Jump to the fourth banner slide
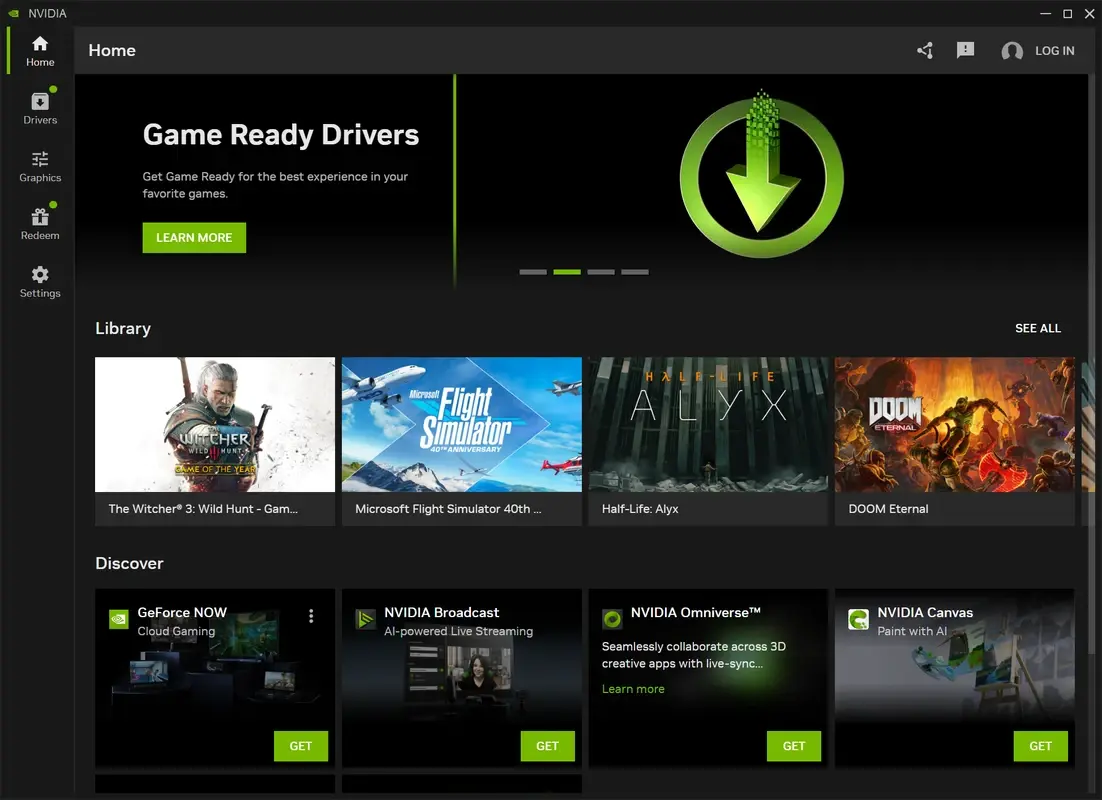The width and height of the screenshot is (1102, 800). [x=635, y=271]
